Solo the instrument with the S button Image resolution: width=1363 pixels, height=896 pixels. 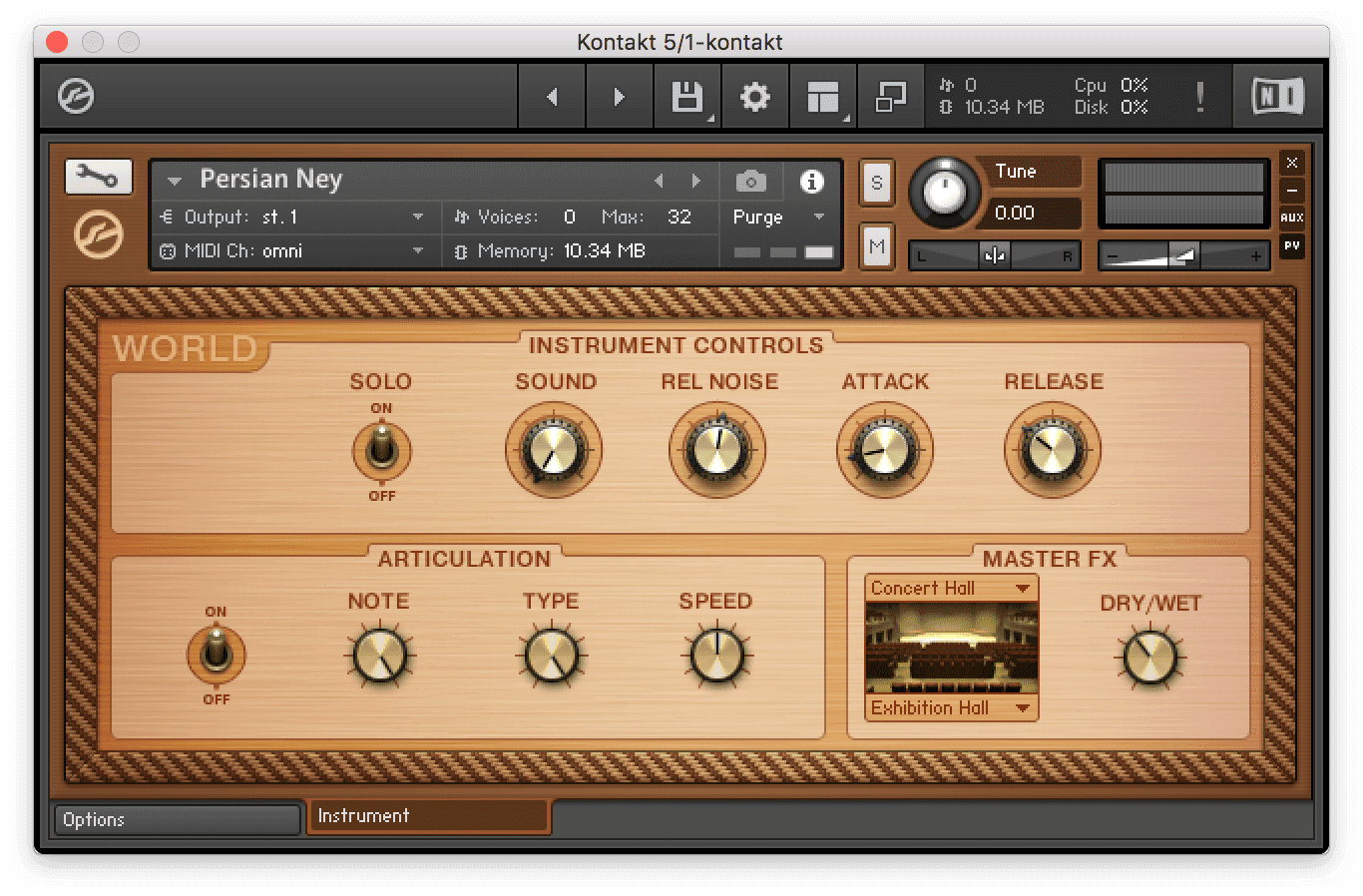pyautogui.click(x=876, y=183)
